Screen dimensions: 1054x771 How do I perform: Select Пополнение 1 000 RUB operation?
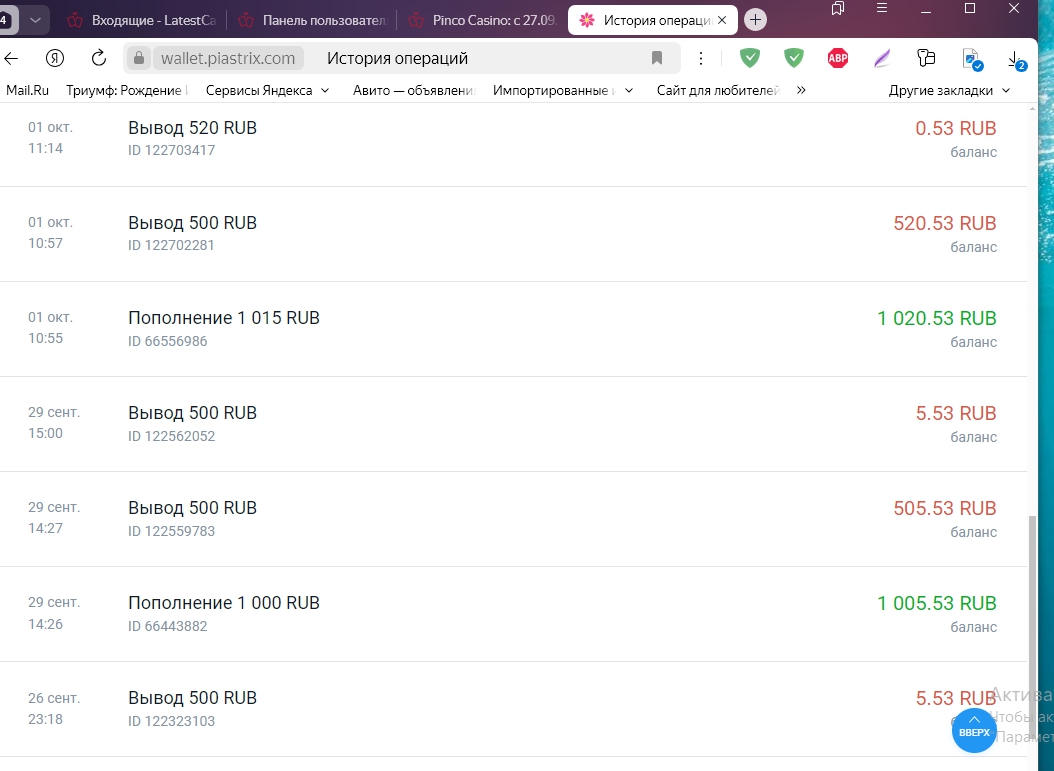(x=224, y=603)
